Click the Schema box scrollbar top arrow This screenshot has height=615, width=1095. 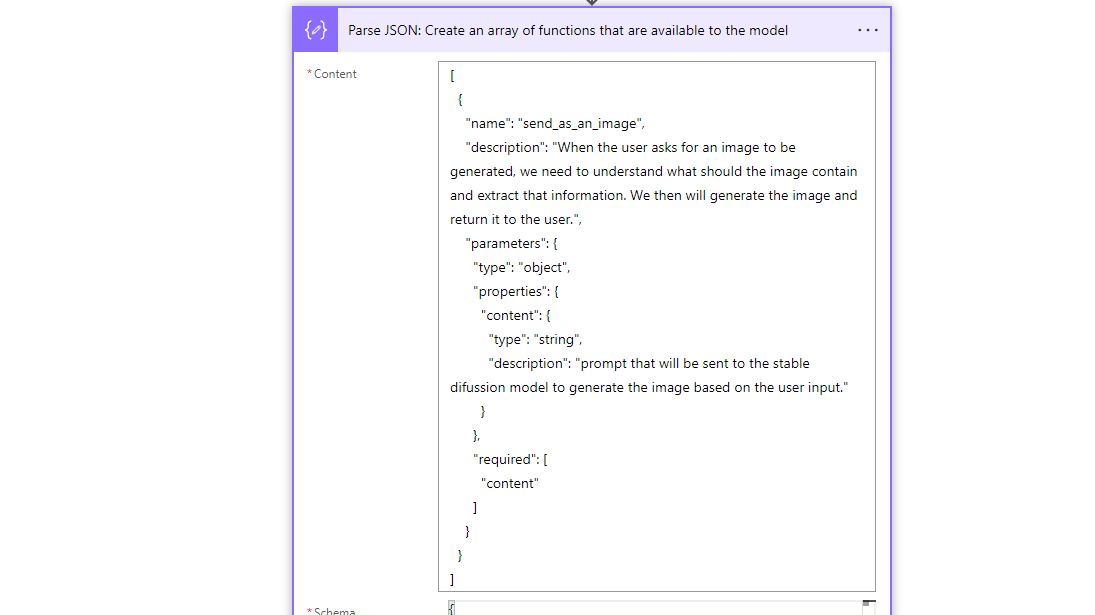868,605
